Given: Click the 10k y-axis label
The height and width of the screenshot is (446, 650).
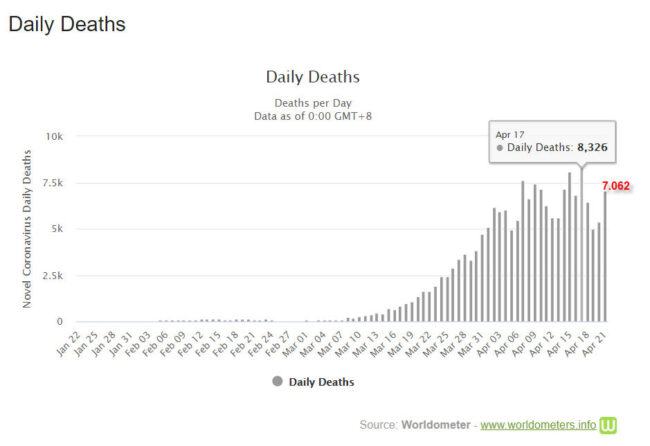Looking at the screenshot, I should (x=53, y=136).
